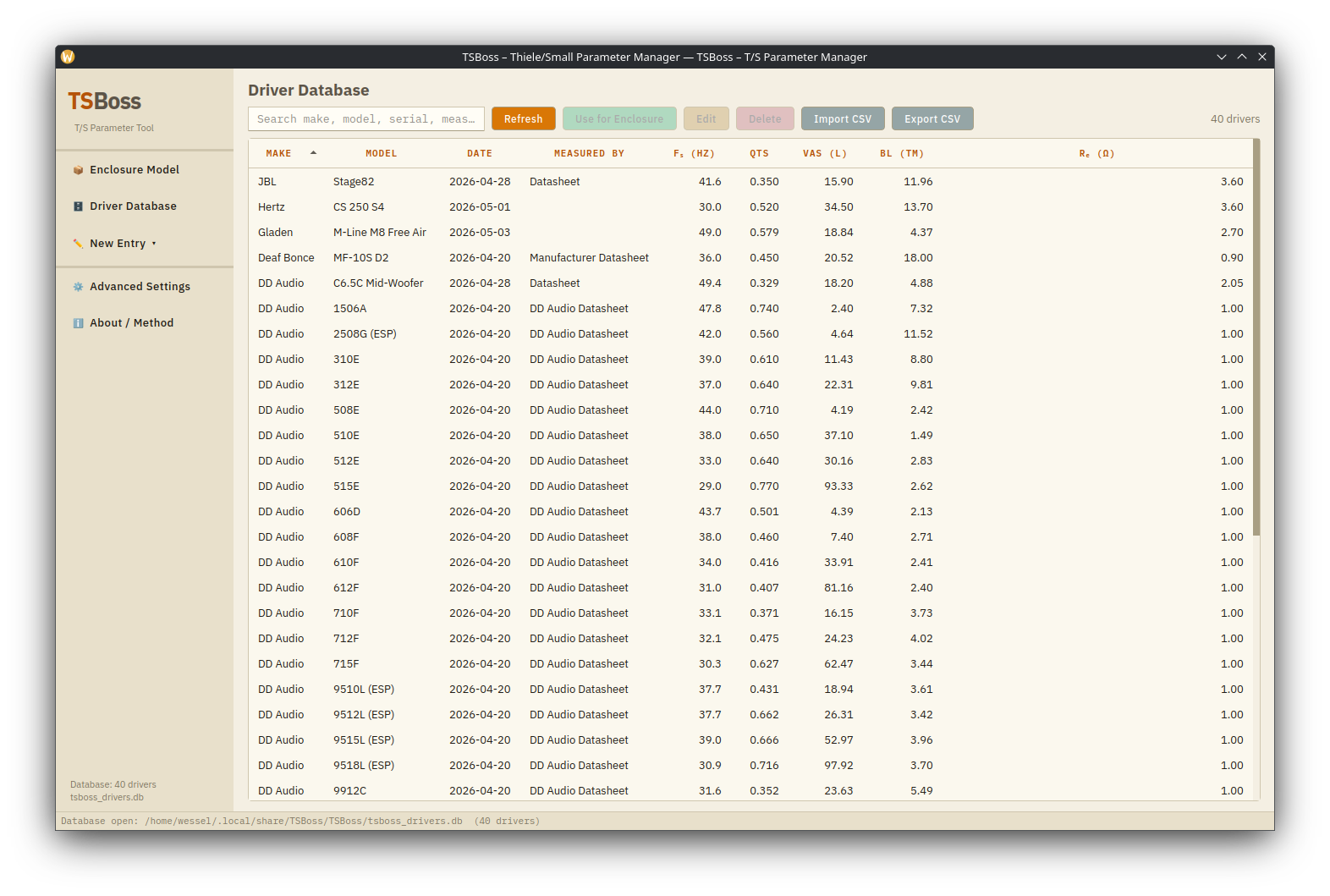This screenshot has width=1330, height=896.
Task: Click the TSBoss logo in the sidebar
Action: click(x=104, y=102)
